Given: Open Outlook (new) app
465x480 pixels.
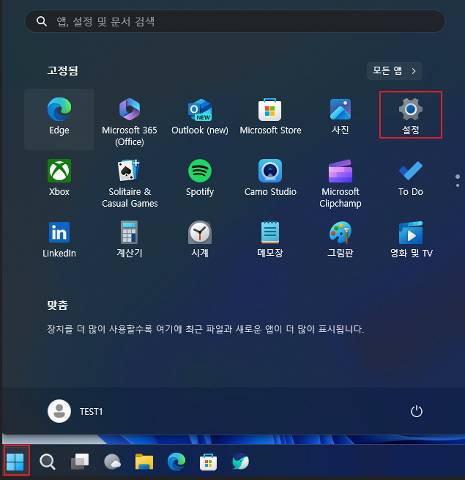Looking at the screenshot, I should [x=200, y=116].
